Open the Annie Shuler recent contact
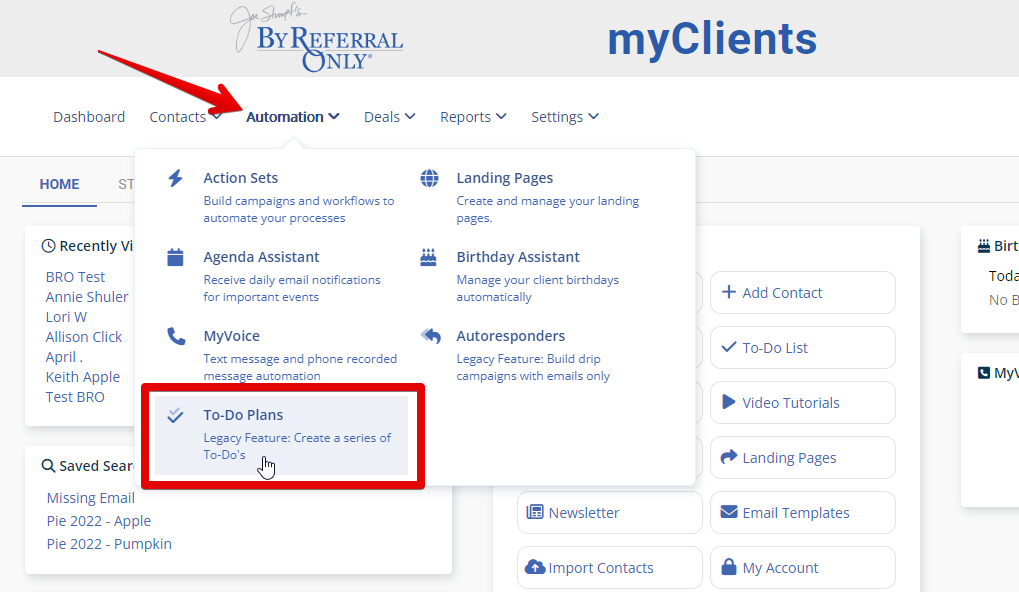This screenshot has height=592, width=1019. point(87,297)
